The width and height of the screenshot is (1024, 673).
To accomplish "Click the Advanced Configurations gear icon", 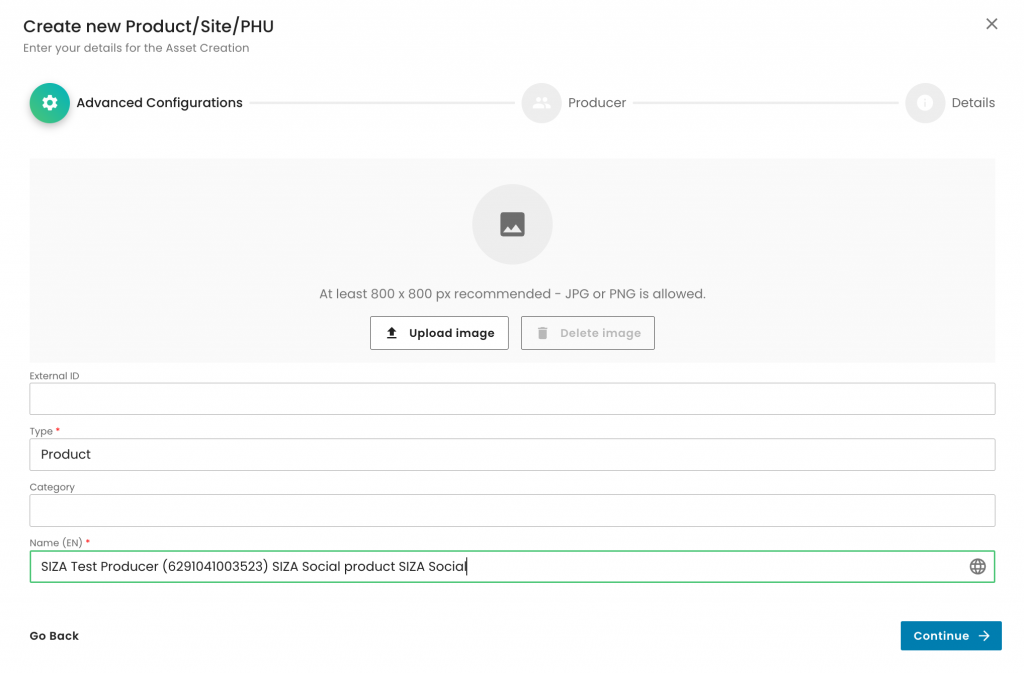I will pos(49,103).
